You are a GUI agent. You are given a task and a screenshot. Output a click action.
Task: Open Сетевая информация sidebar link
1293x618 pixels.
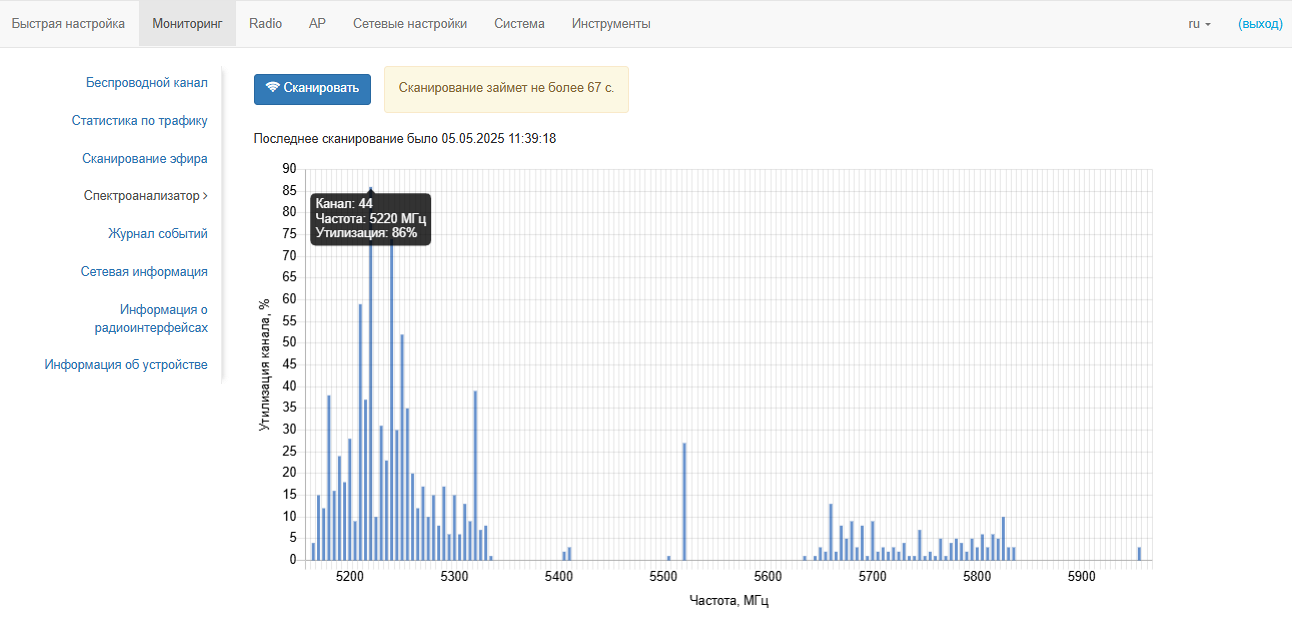click(x=144, y=271)
